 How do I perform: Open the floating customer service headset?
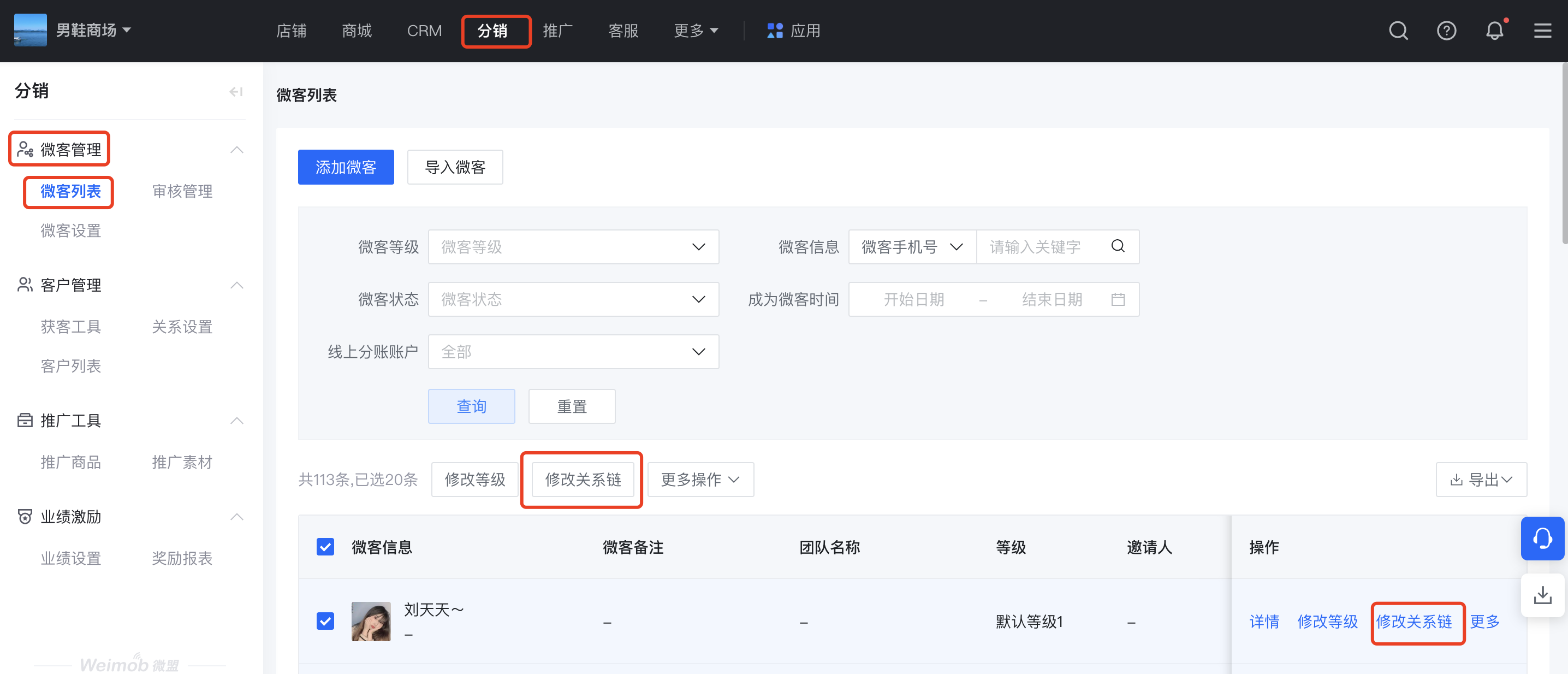tap(1542, 538)
